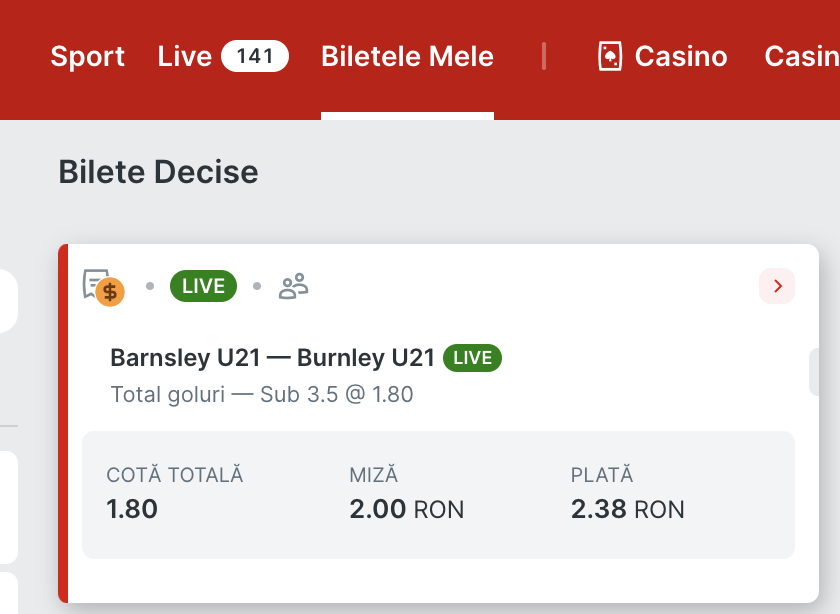Screen dimensions: 840x614
Task: Open Barnsley U21 — Burnley U21 match
Action: (272, 357)
